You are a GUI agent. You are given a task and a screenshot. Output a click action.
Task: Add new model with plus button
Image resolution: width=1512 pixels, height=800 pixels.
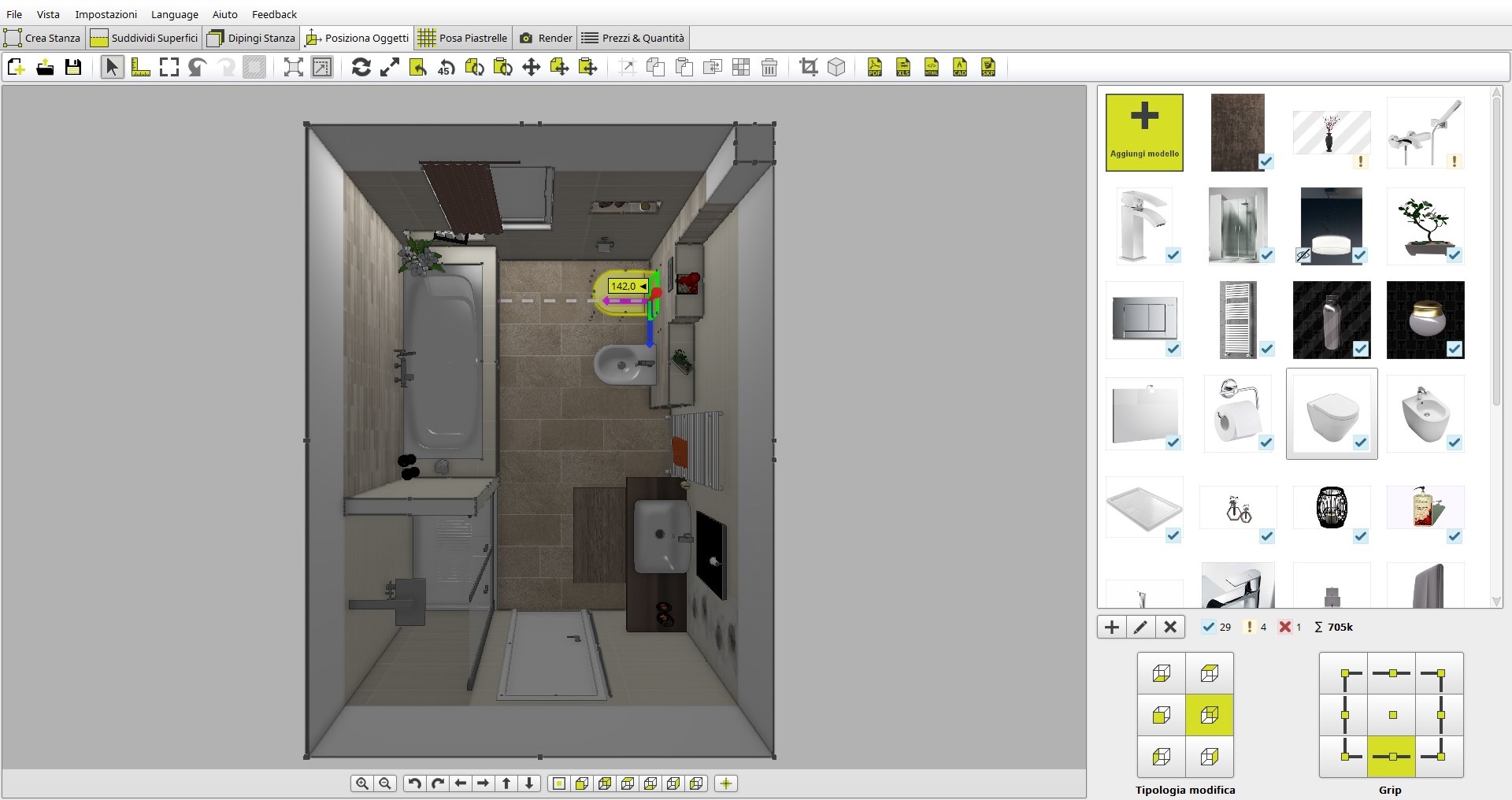click(1112, 627)
